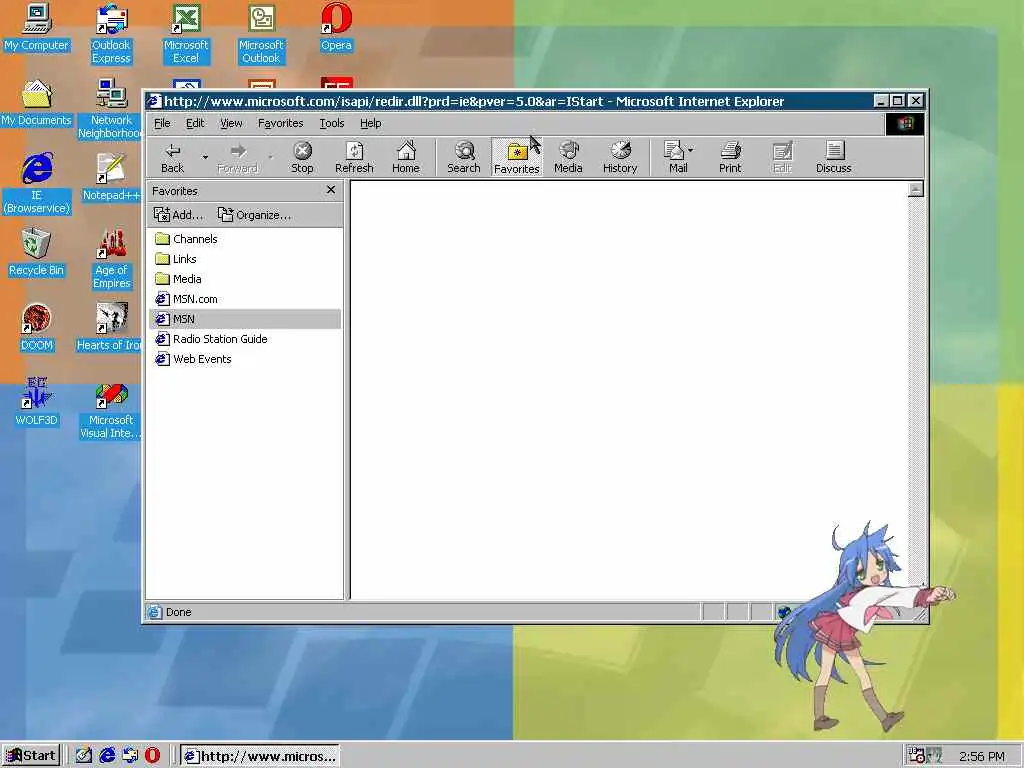Open the Back button history dropdown arrow
The width and height of the screenshot is (1024, 768).
click(205, 157)
